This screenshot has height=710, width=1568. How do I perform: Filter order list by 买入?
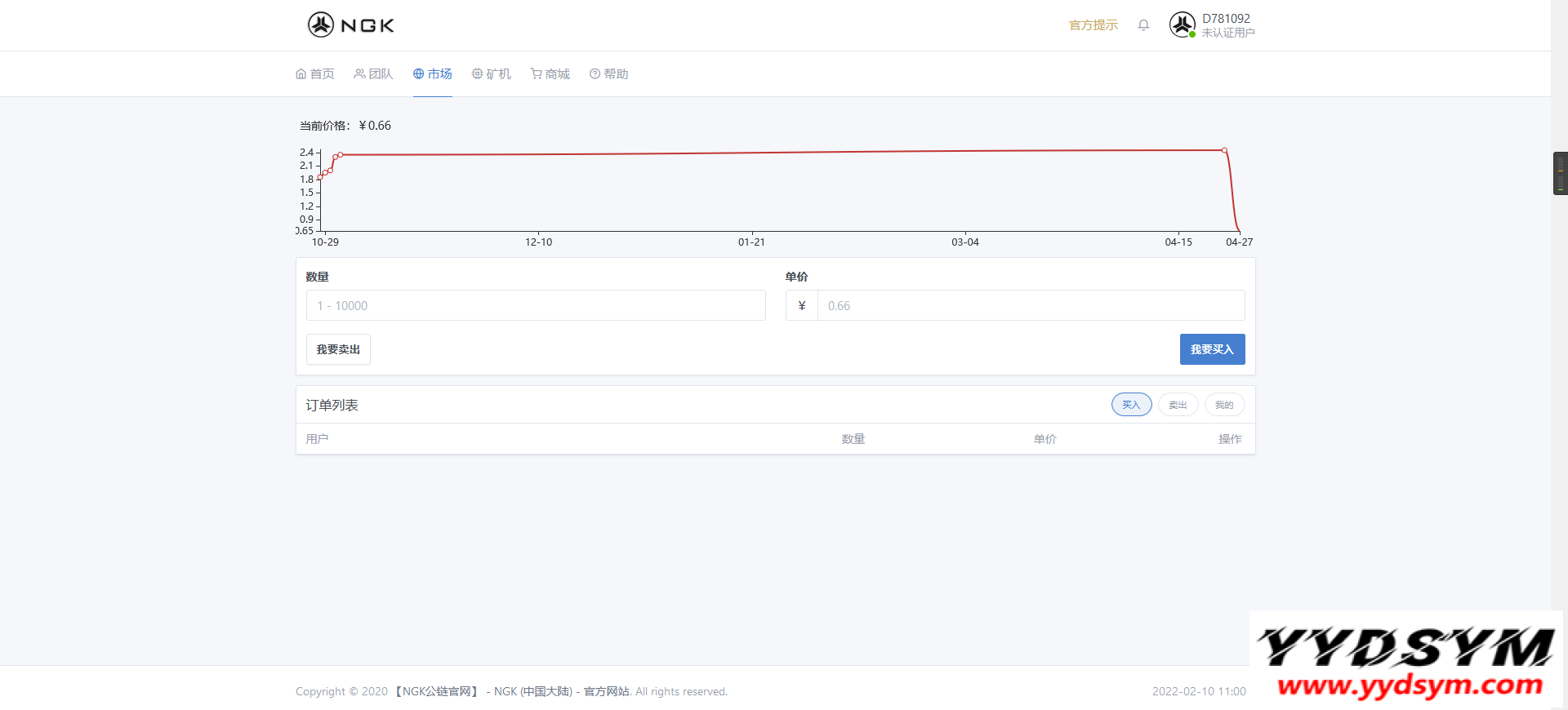[x=1131, y=405]
